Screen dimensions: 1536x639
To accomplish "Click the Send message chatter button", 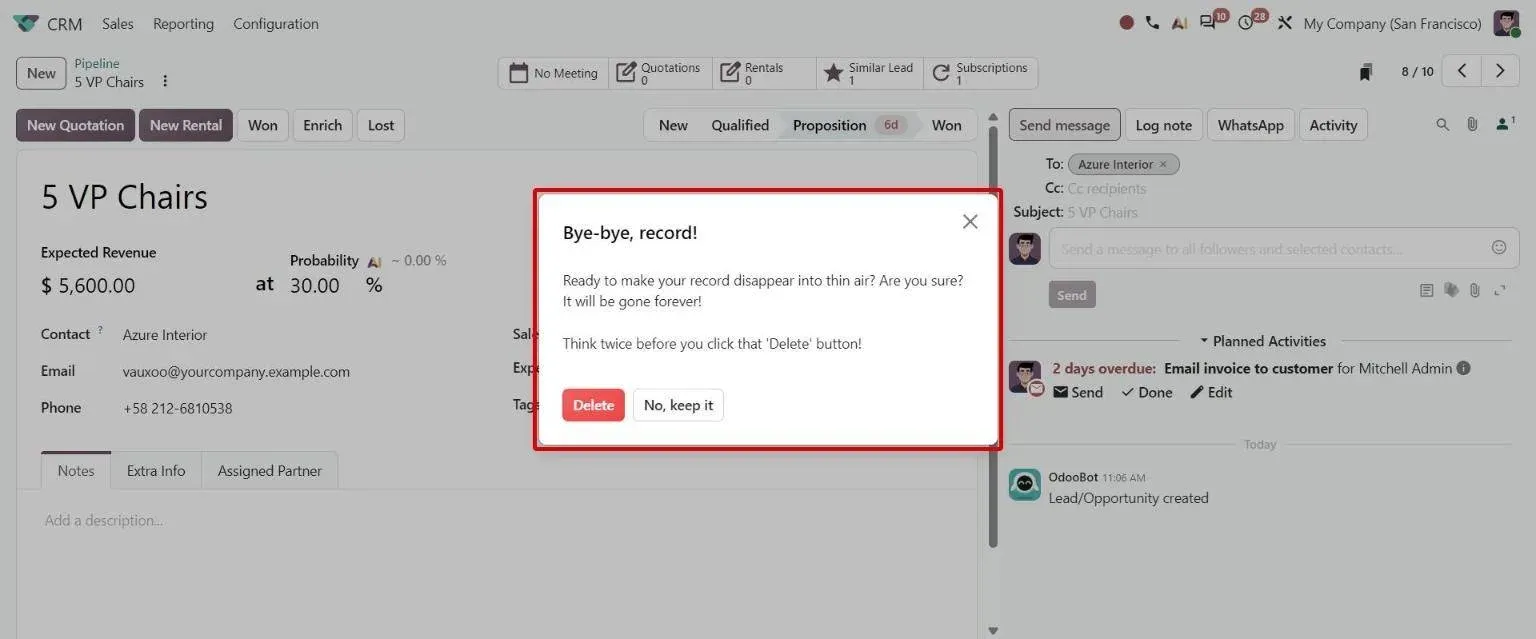I will 1064,125.
